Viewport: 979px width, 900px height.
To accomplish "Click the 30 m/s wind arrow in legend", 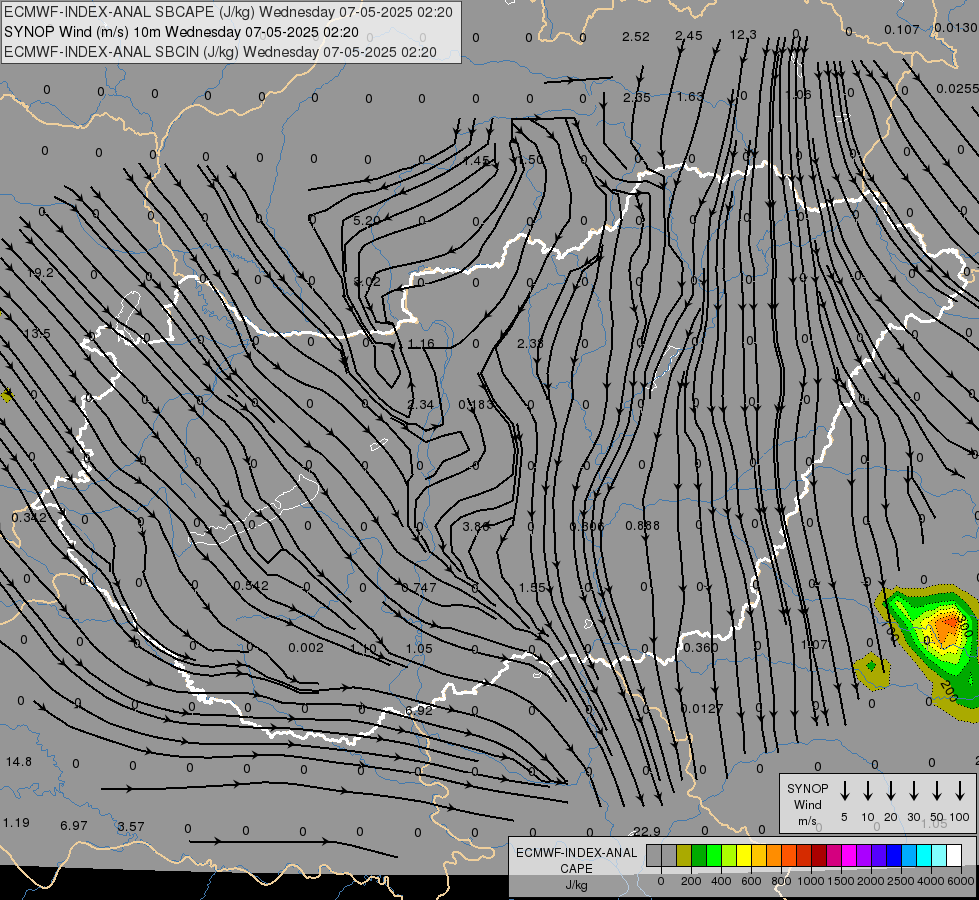I will click(x=913, y=791).
